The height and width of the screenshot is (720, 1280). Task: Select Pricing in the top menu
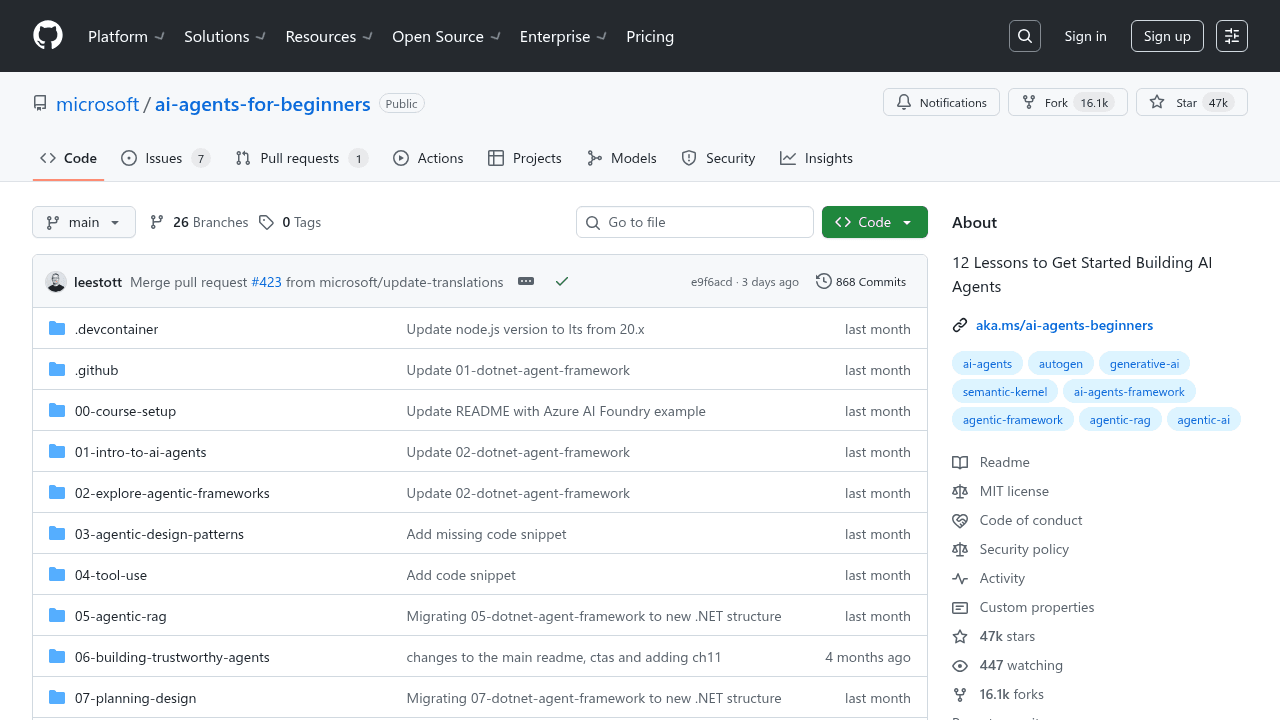click(650, 36)
